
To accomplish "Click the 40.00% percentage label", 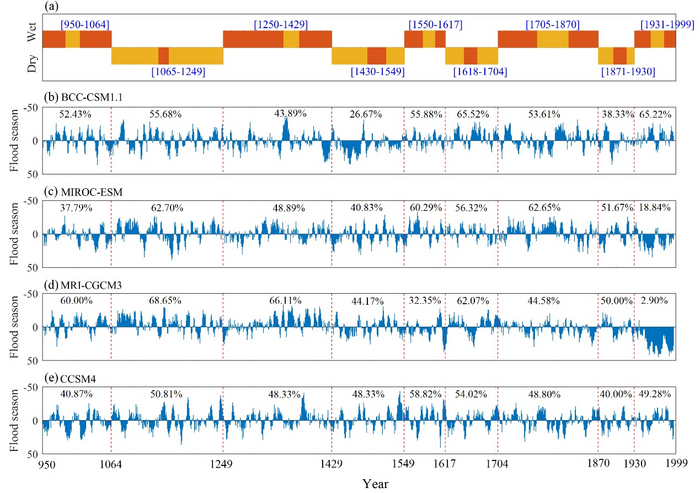I will coord(616,394).
